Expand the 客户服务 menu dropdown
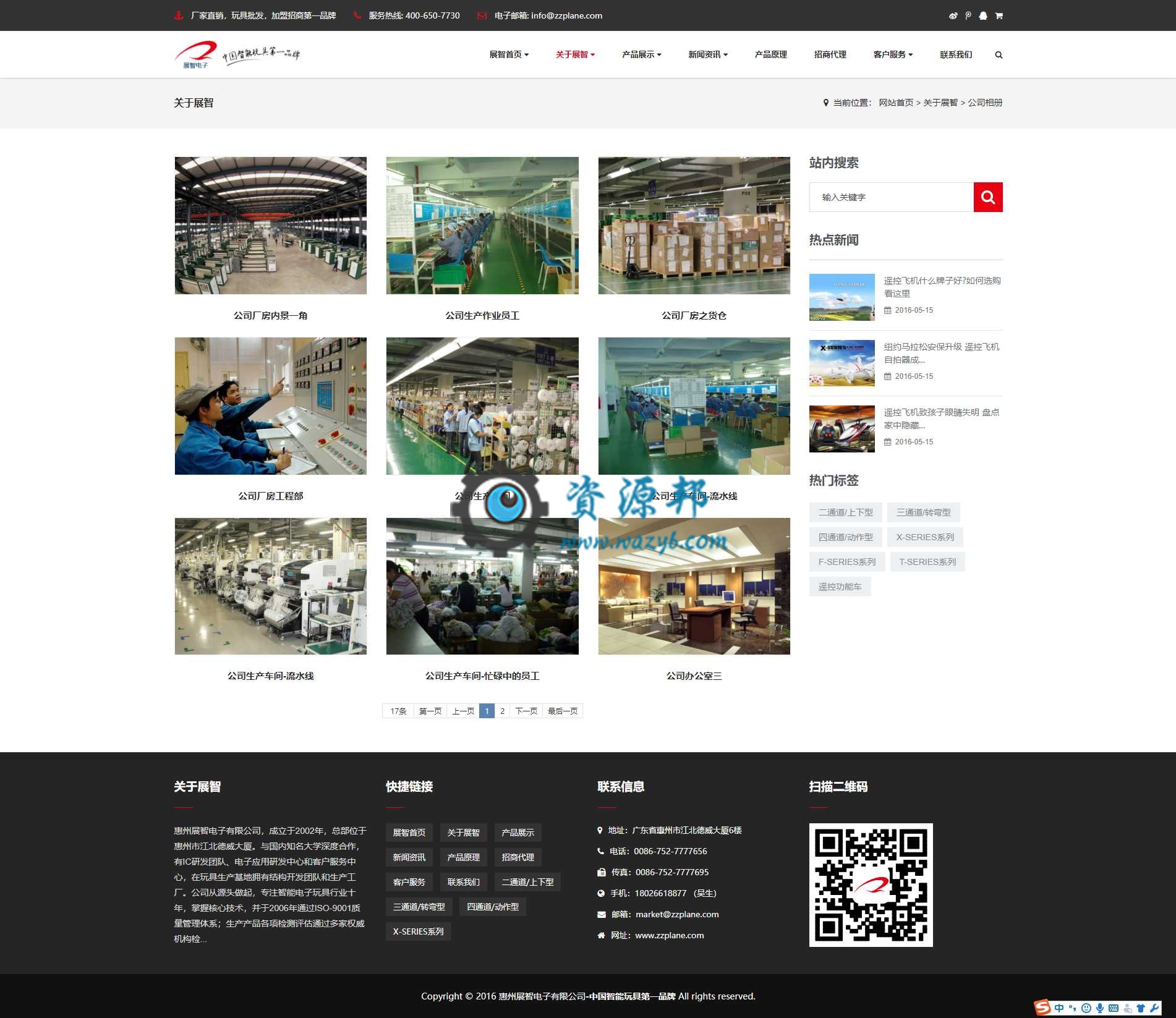1176x1018 pixels. (x=893, y=54)
